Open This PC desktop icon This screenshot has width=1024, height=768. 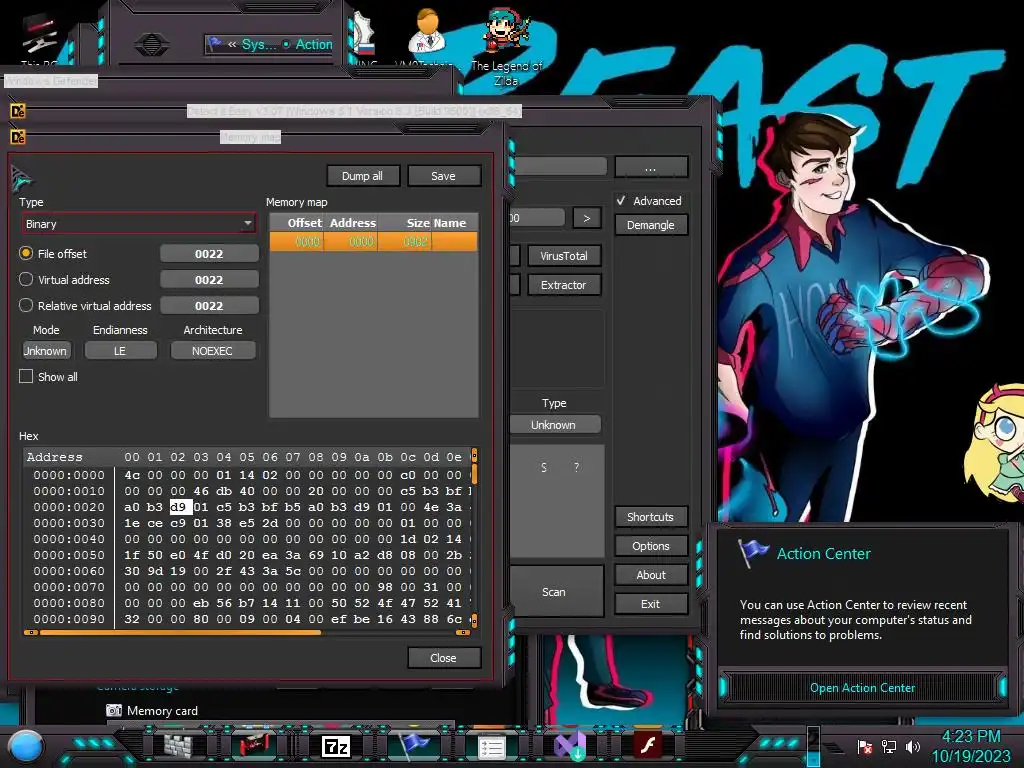click(40, 39)
